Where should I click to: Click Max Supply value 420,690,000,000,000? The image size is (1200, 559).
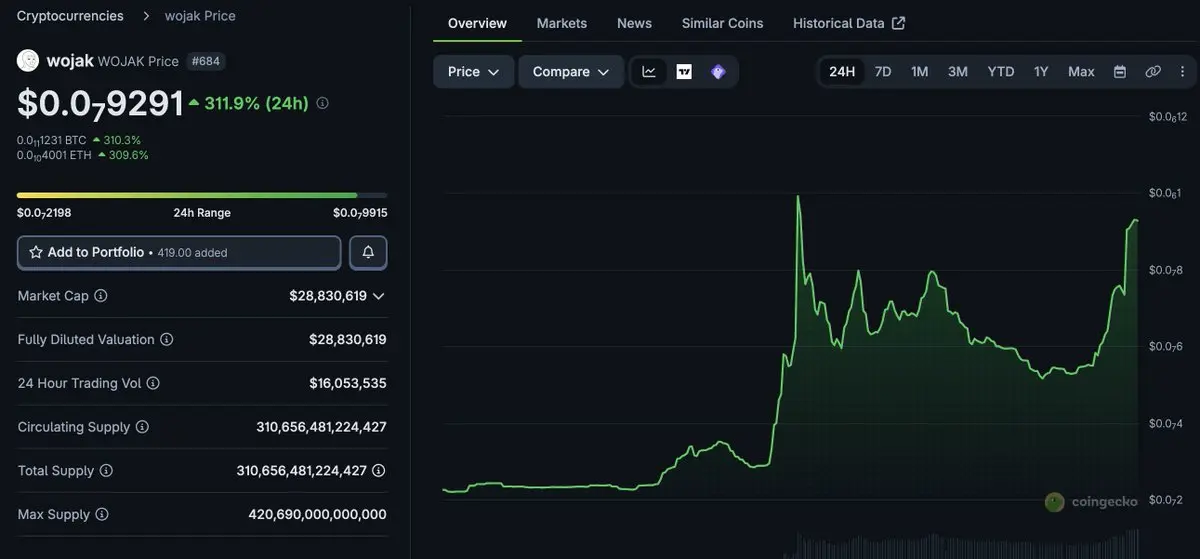pos(317,515)
